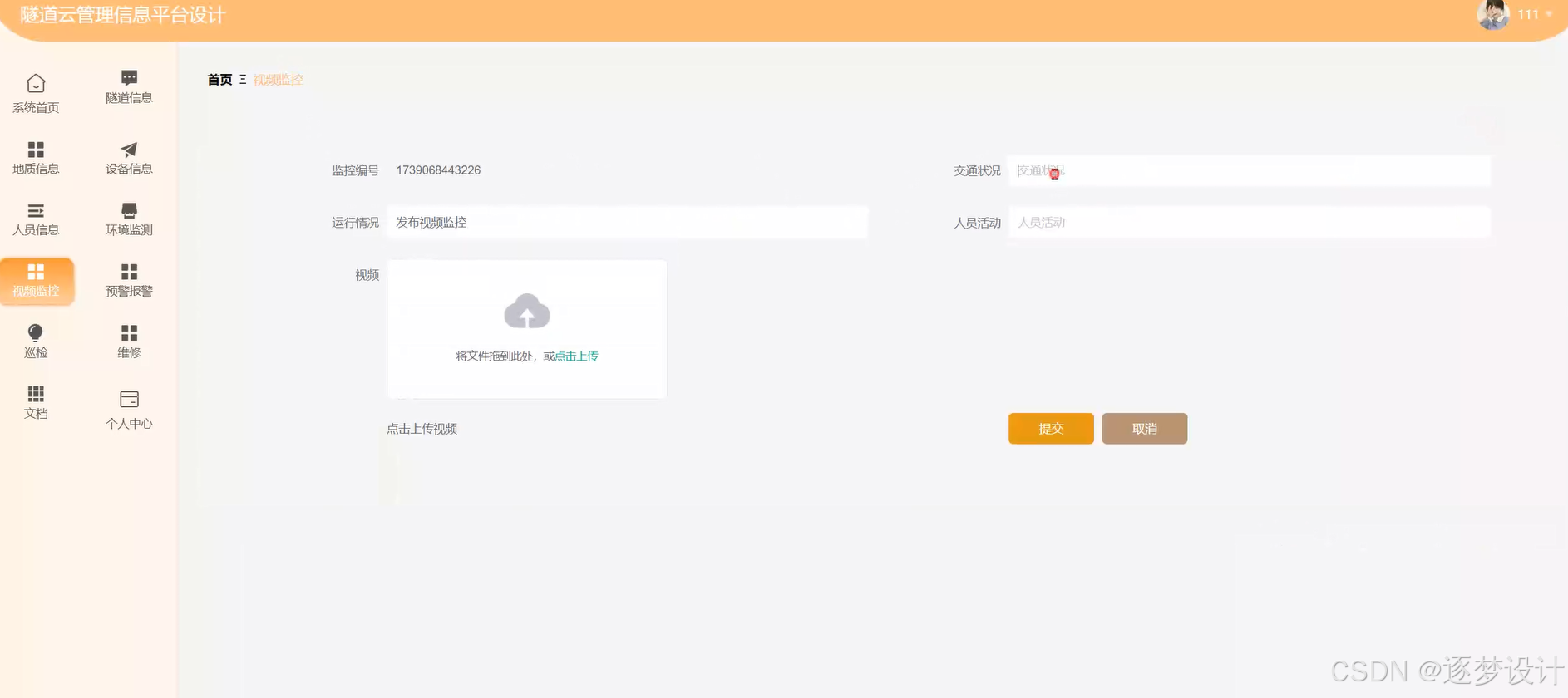Click the cloud upload icon

pos(527,312)
